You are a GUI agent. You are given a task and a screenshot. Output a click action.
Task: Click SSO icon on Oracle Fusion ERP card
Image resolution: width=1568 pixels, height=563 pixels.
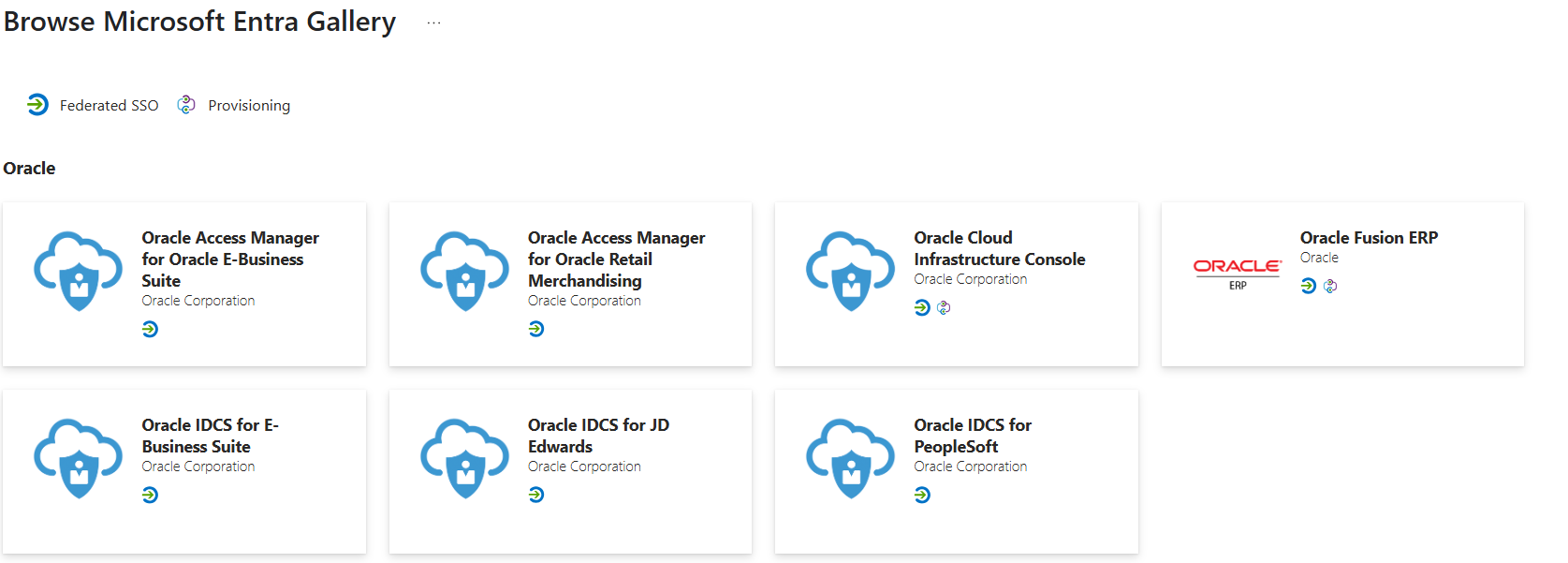pyautogui.click(x=1309, y=286)
